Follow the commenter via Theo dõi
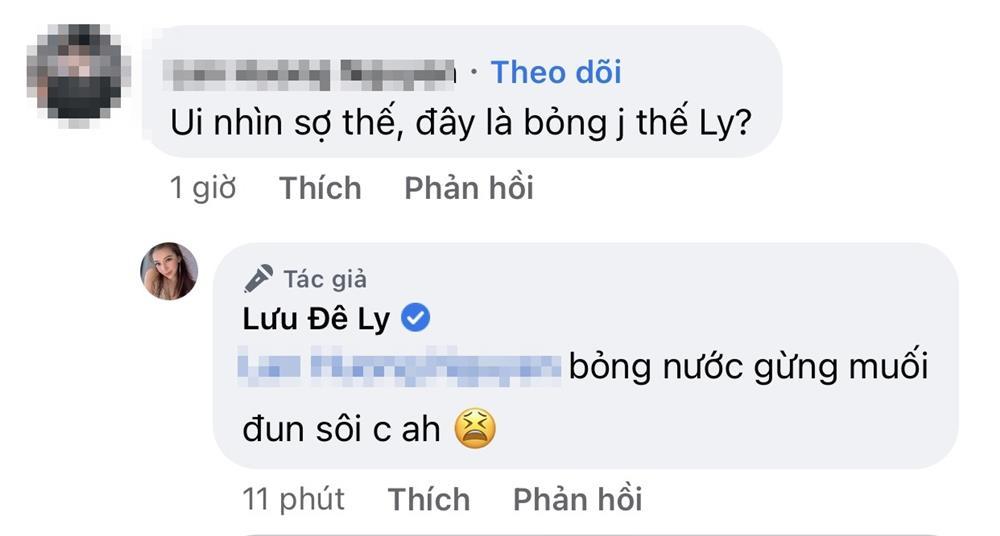This screenshot has height=536, width=1000. click(556, 72)
